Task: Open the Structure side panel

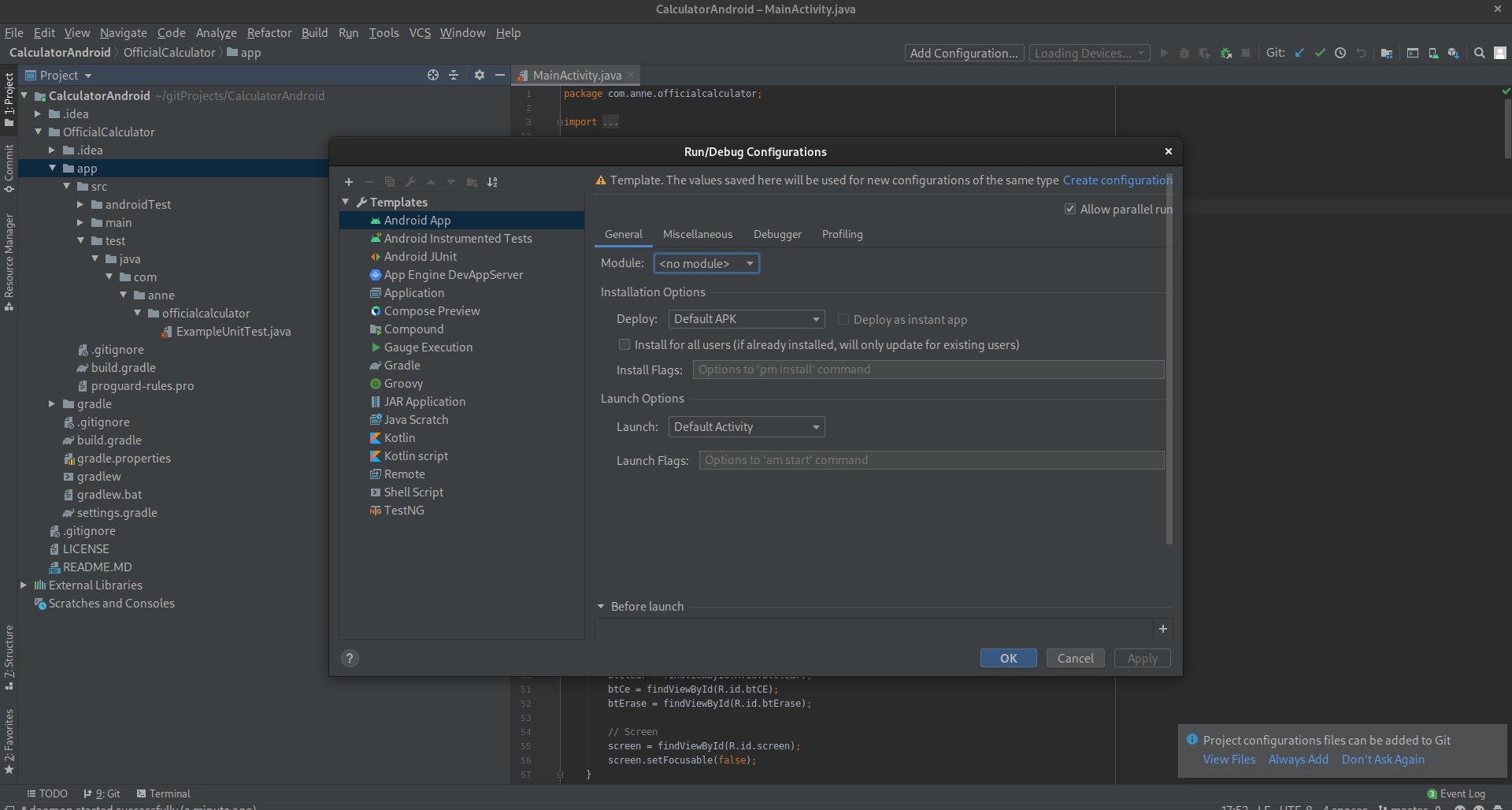Action: click(x=9, y=657)
